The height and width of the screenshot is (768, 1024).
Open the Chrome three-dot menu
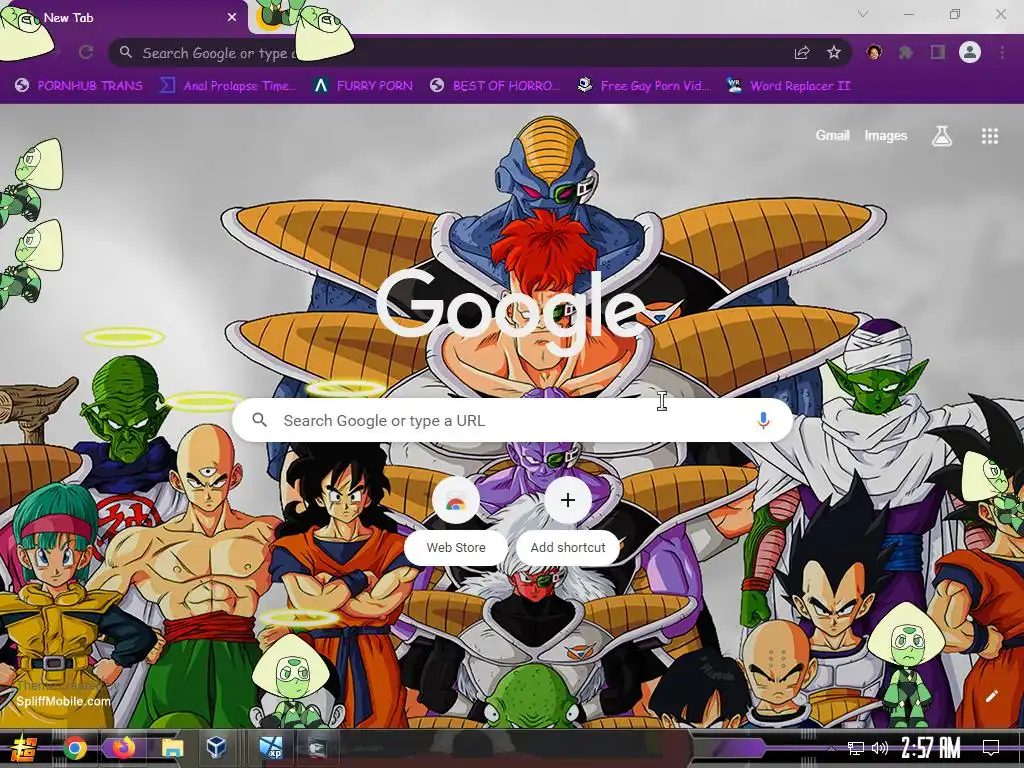[1002, 53]
